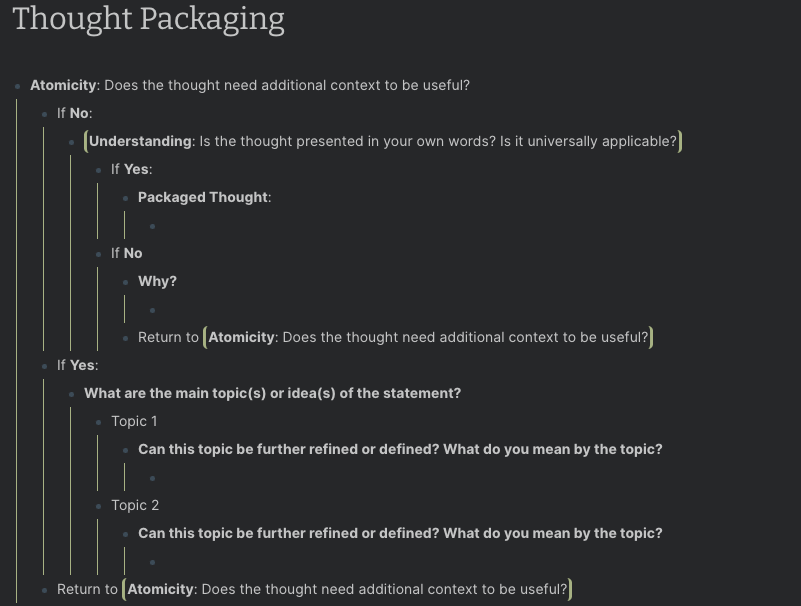
Task: Click the bullet beside the Why? block
Action: (x=126, y=282)
